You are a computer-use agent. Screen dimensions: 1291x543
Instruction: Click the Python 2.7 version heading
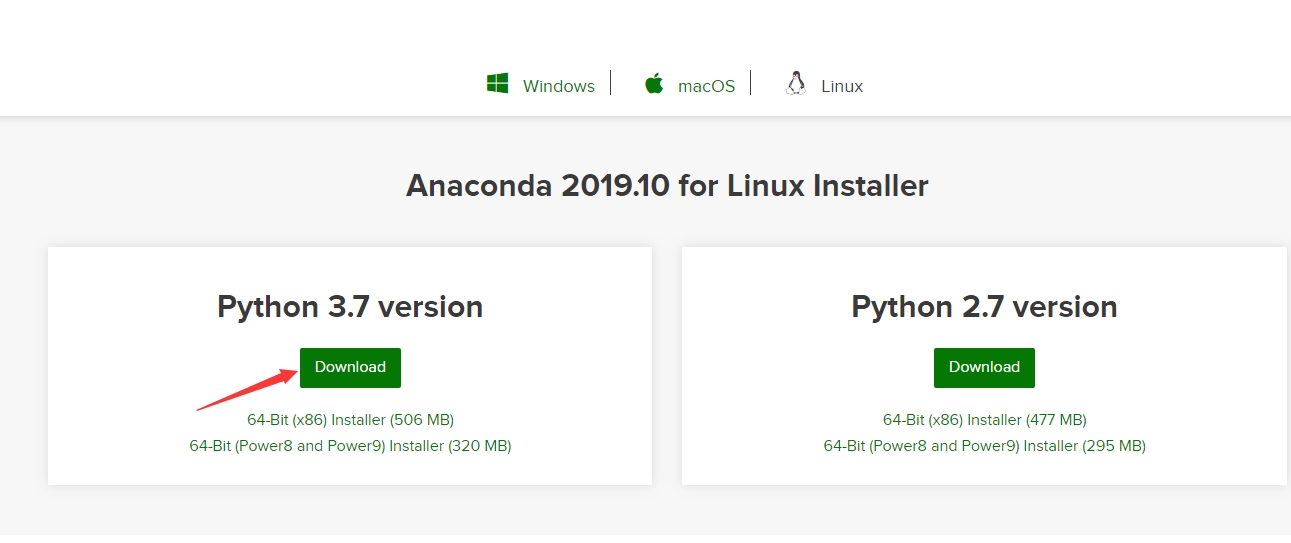(x=984, y=306)
